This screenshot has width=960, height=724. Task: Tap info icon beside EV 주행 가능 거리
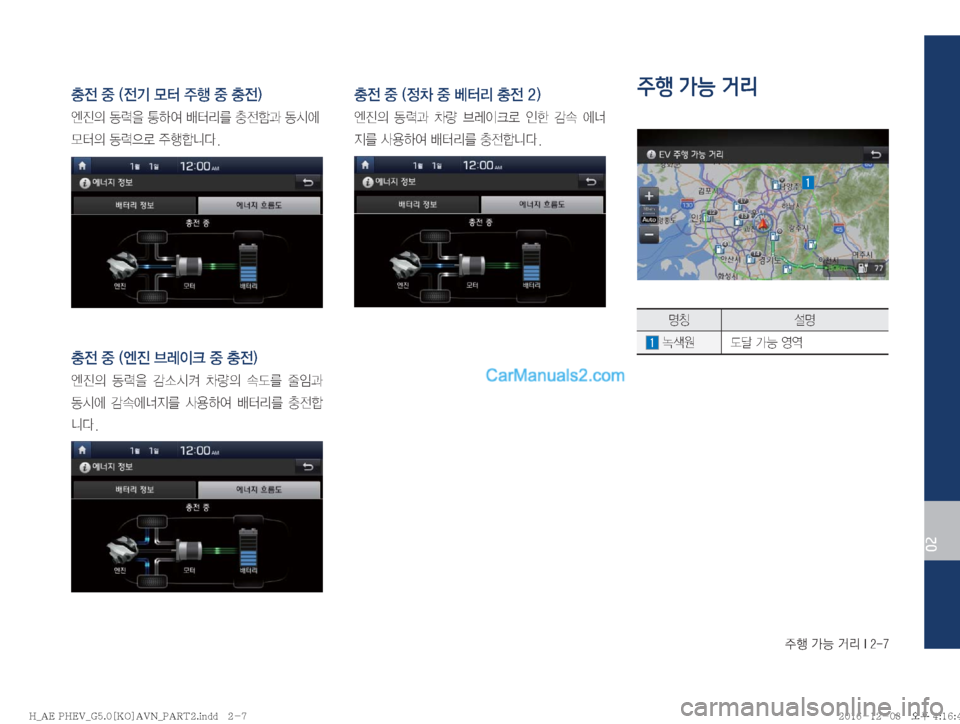[x=651, y=155]
